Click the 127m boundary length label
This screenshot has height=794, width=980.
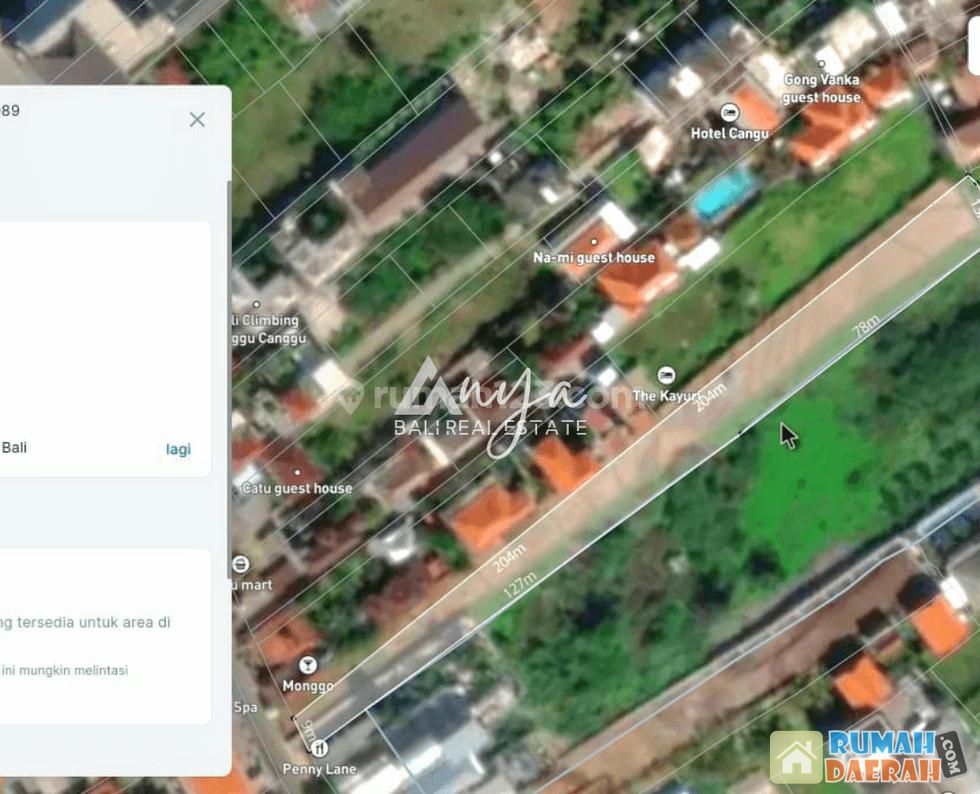click(520, 585)
